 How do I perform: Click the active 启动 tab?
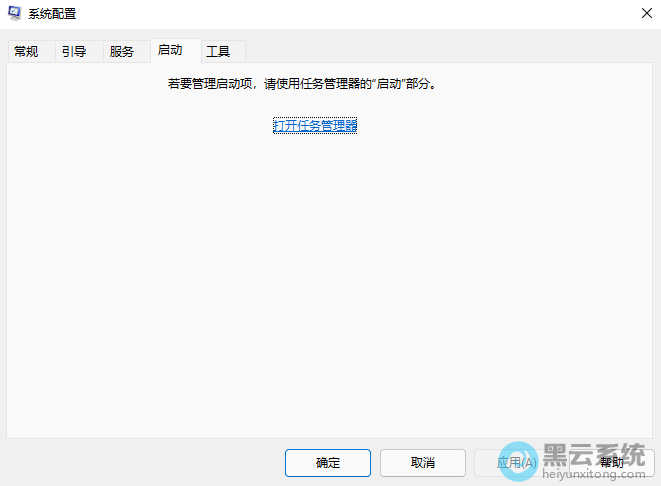point(170,51)
